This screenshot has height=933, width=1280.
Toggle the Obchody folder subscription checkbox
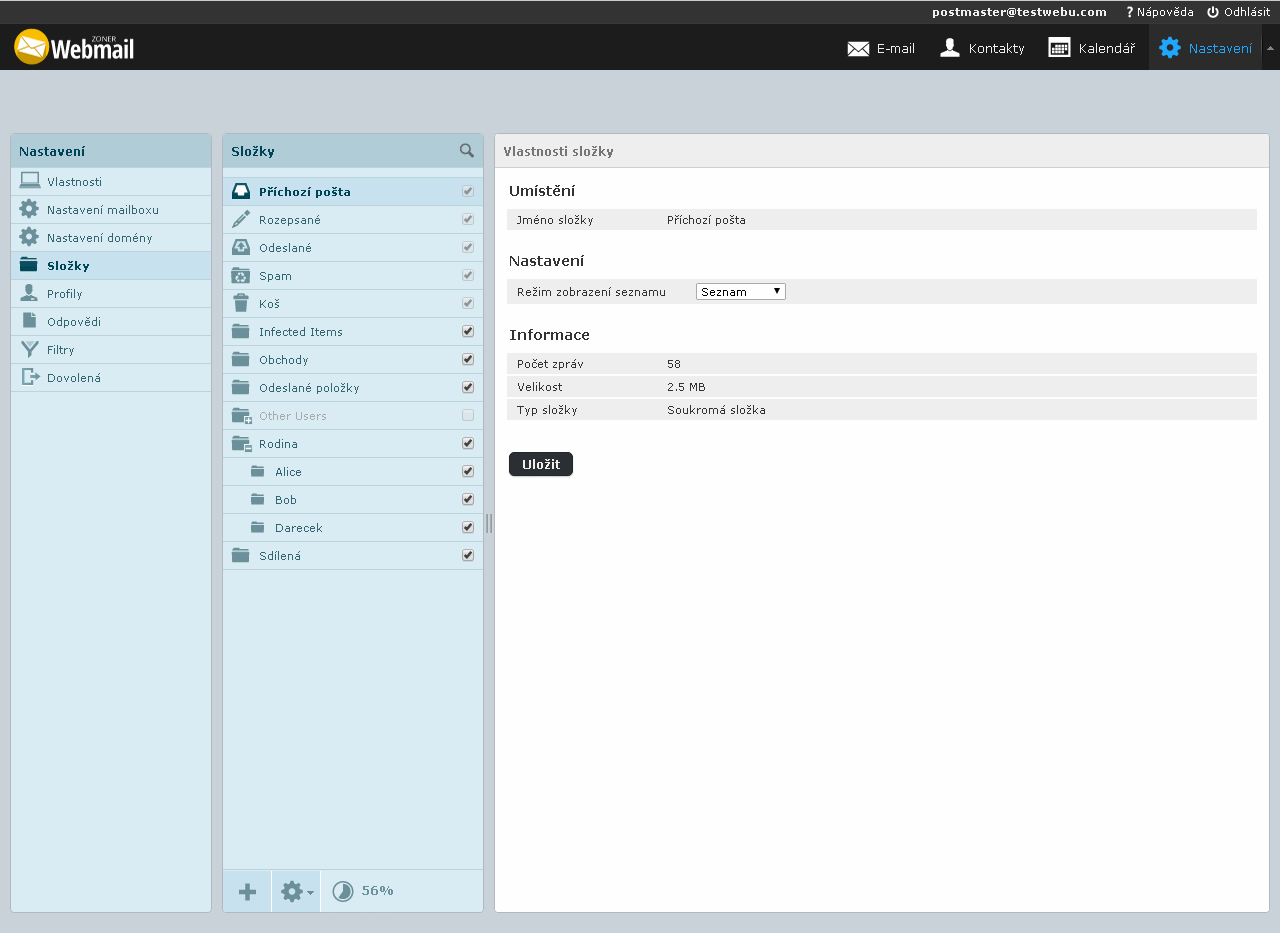468,359
